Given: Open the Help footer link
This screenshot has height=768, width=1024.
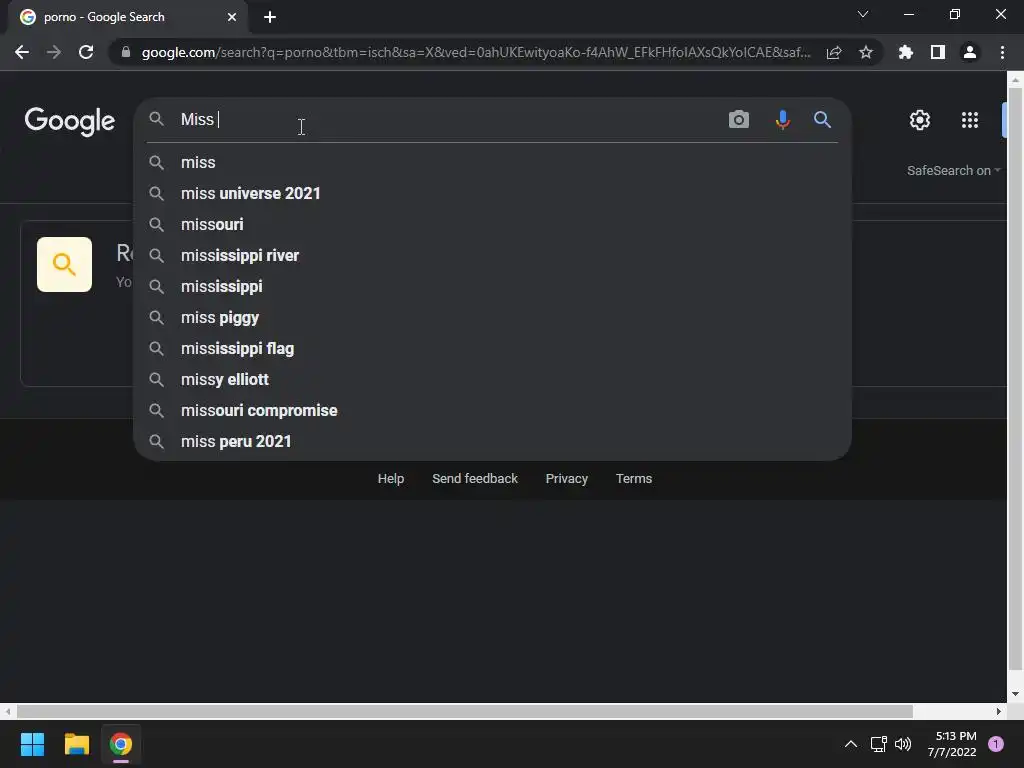Looking at the screenshot, I should coord(391,479).
